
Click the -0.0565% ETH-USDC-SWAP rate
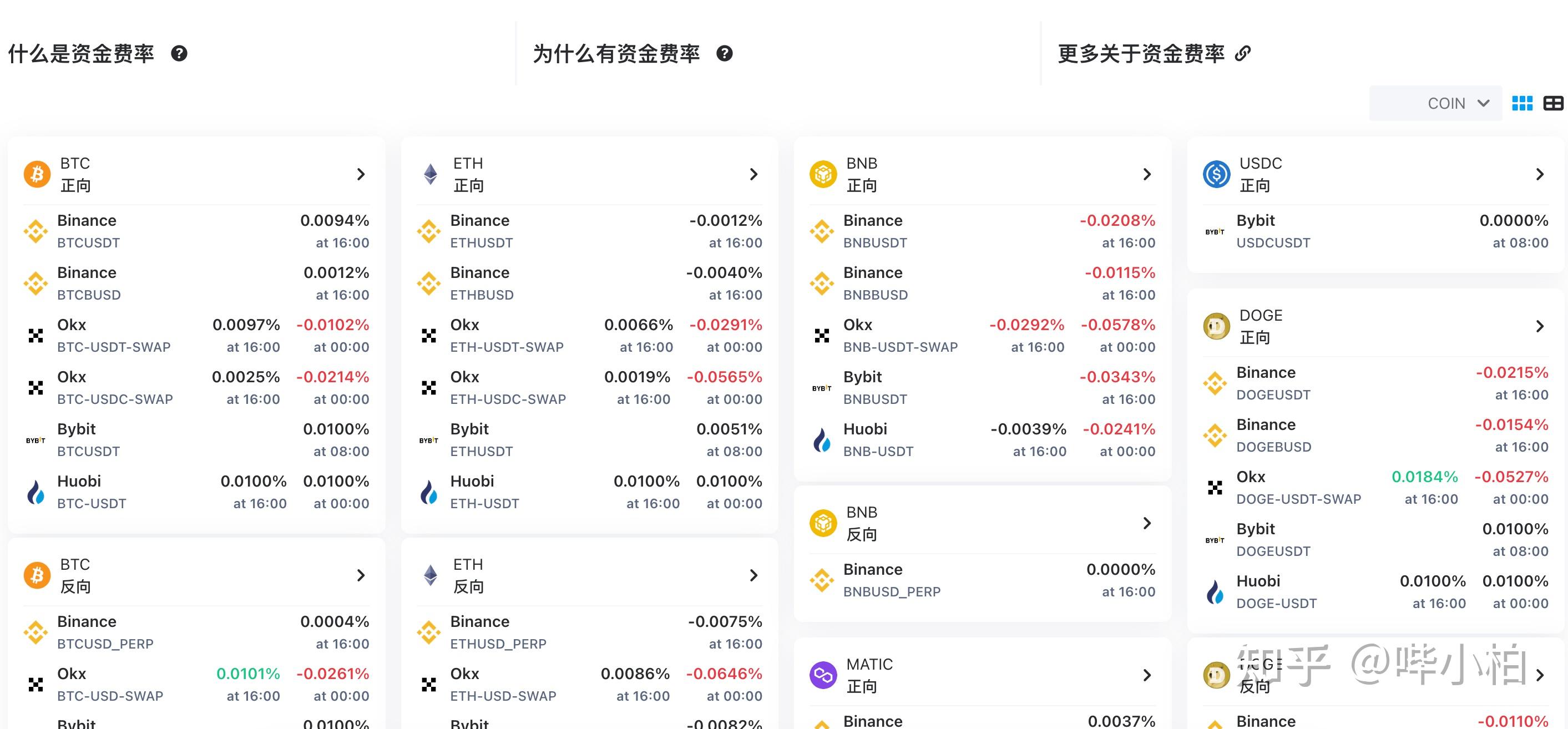724,377
